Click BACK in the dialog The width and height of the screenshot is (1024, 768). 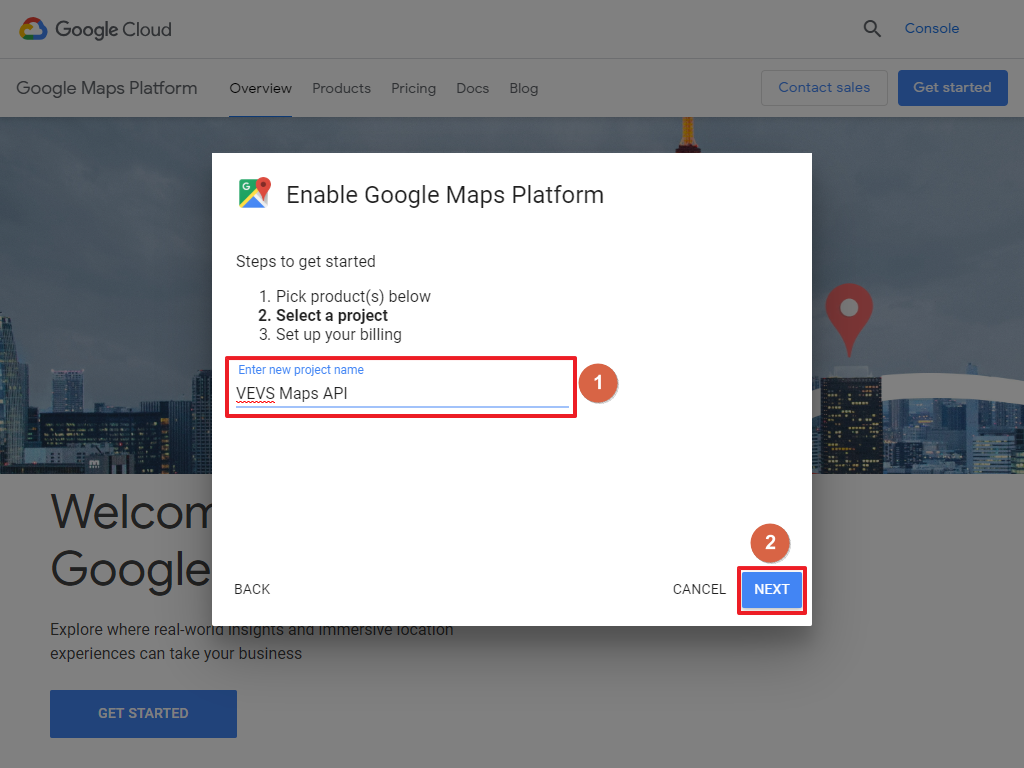252,589
